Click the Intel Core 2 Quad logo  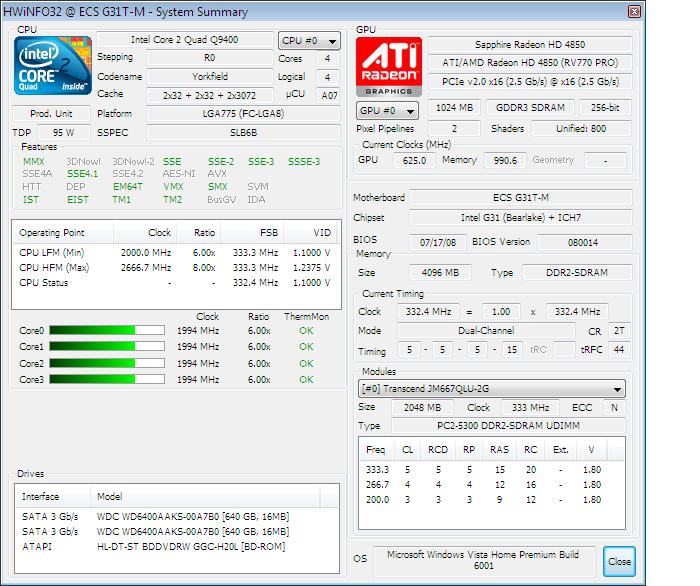point(53,66)
